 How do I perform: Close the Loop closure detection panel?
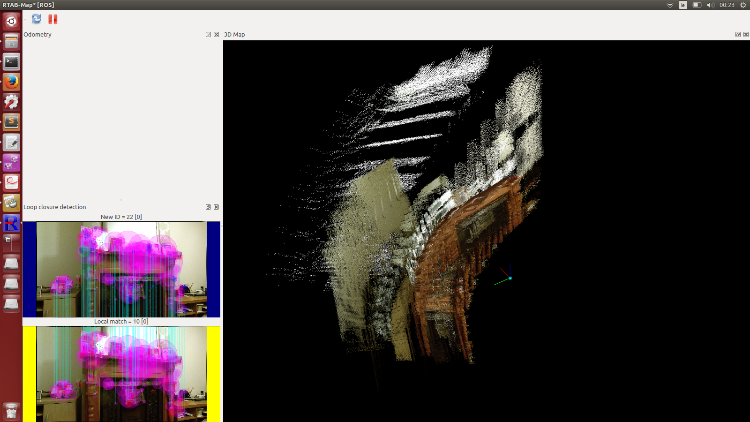coord(217,207)
